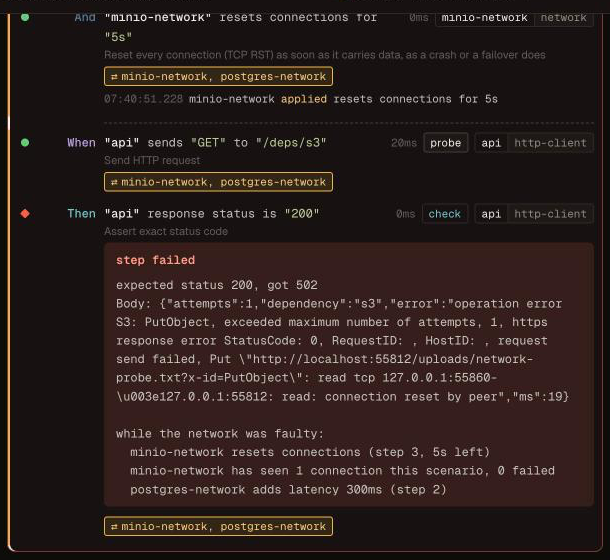
Task: Click 'minio-network resets connections (step 3, 5s left)'
Action: point(310,452)
